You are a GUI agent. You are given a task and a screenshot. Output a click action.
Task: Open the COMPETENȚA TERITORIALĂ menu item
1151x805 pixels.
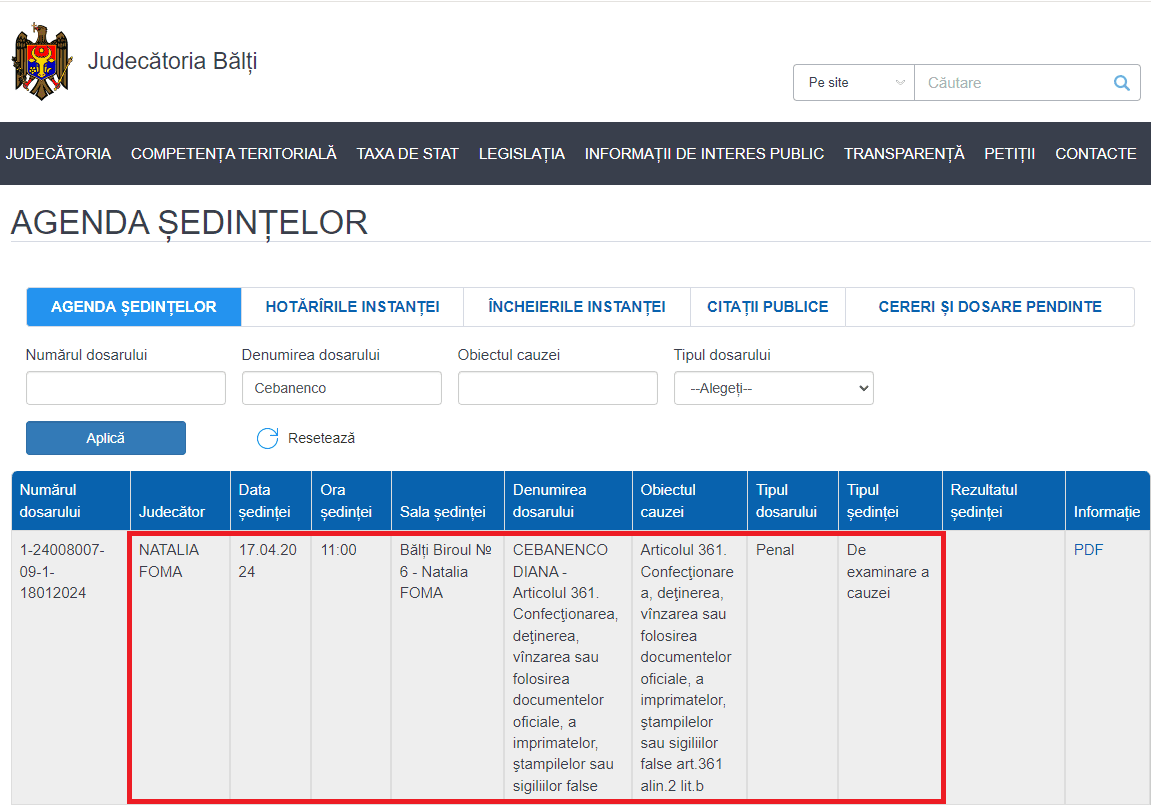233,154
